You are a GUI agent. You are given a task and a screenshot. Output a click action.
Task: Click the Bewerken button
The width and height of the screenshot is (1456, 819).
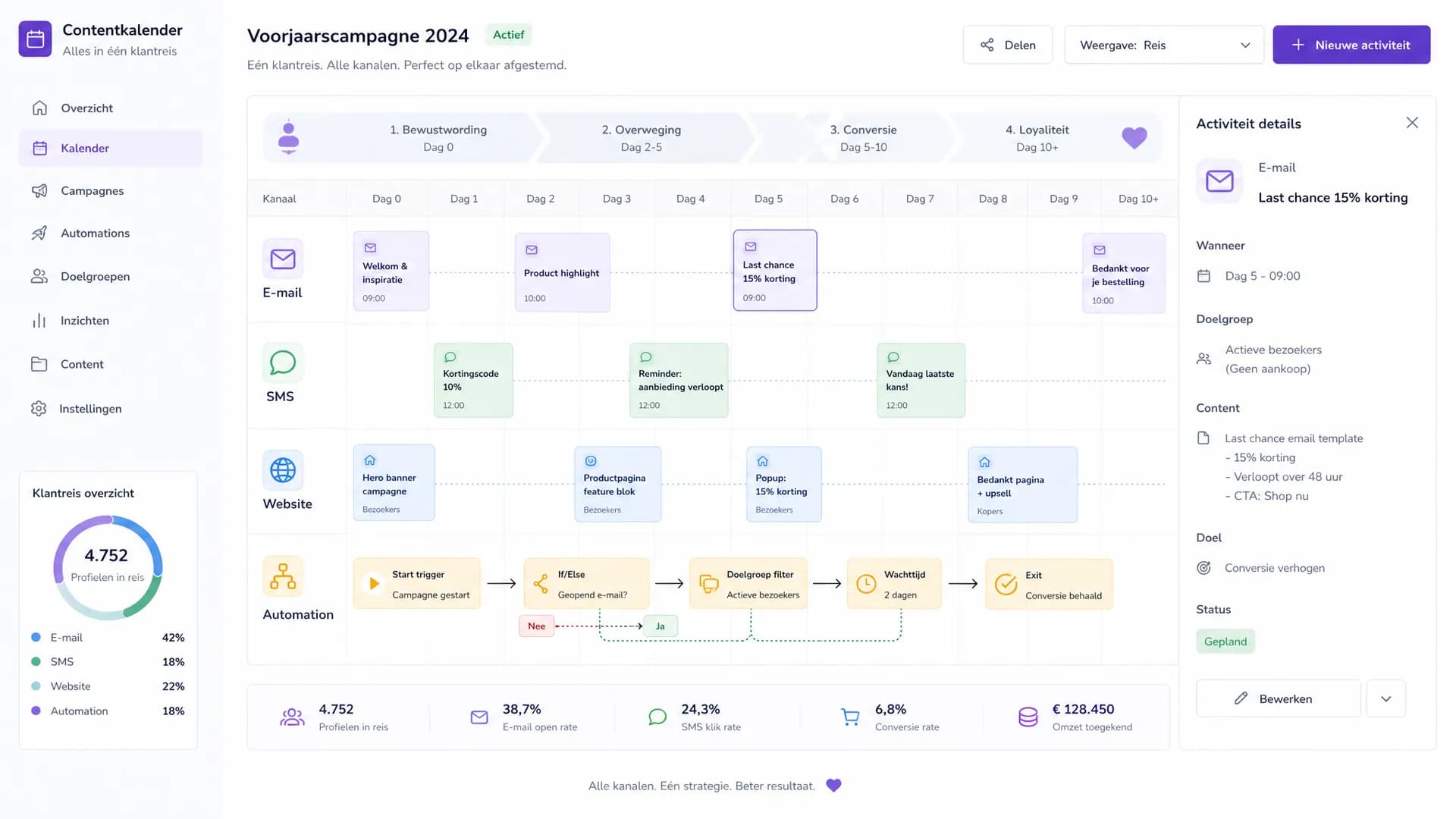pyautogui.click(x=1279, y=698)
